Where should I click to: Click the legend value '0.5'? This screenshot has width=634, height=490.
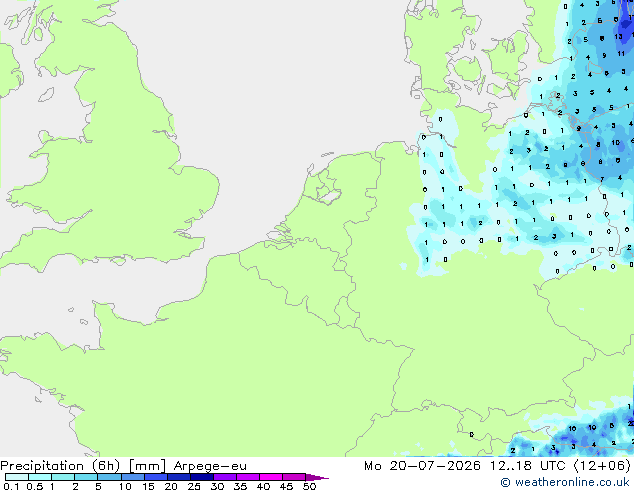pyautogui.click(x=34, y=486)
